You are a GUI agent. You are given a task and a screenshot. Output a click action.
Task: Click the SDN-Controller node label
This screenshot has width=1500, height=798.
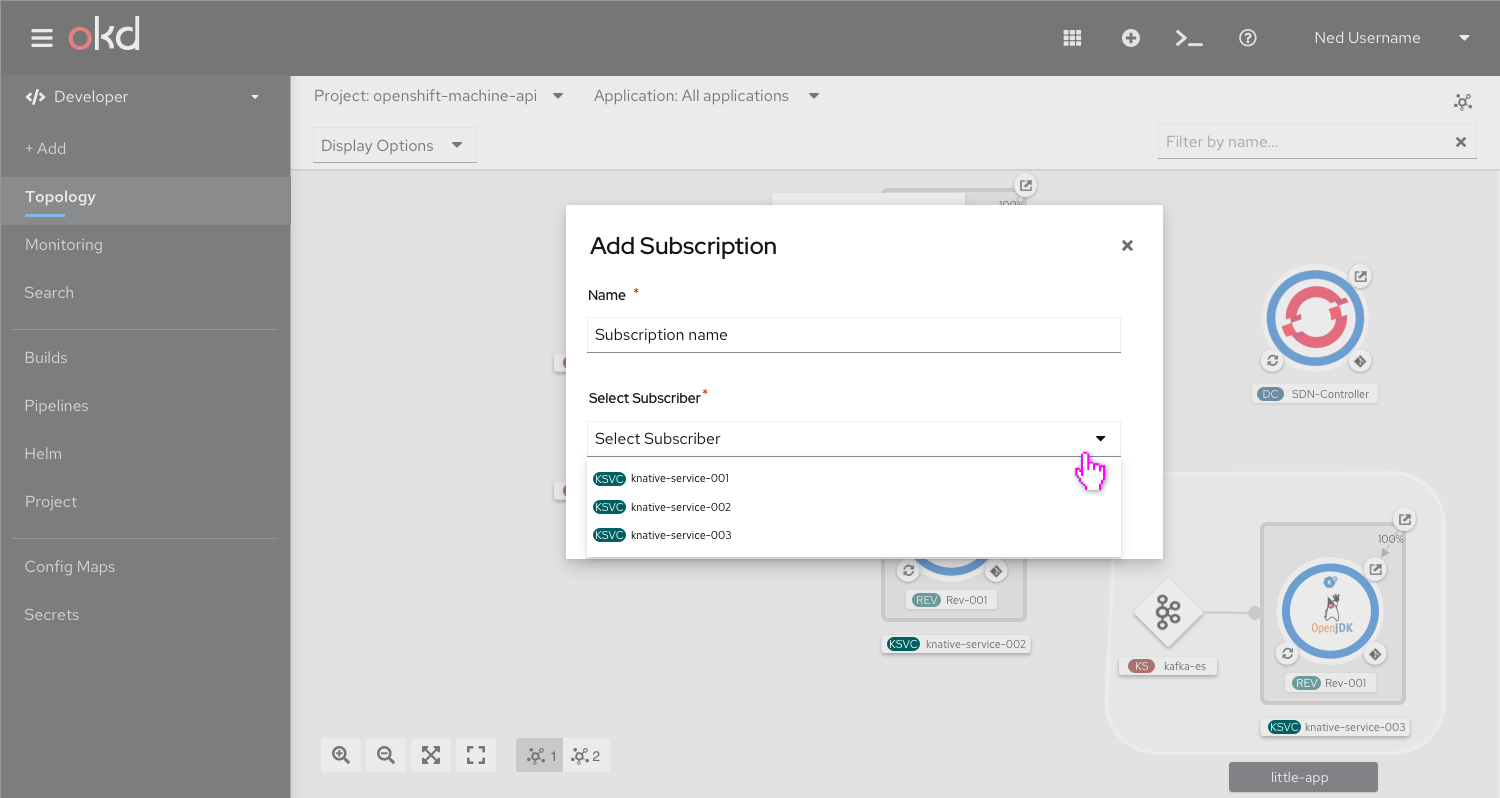pos(1315,394)
